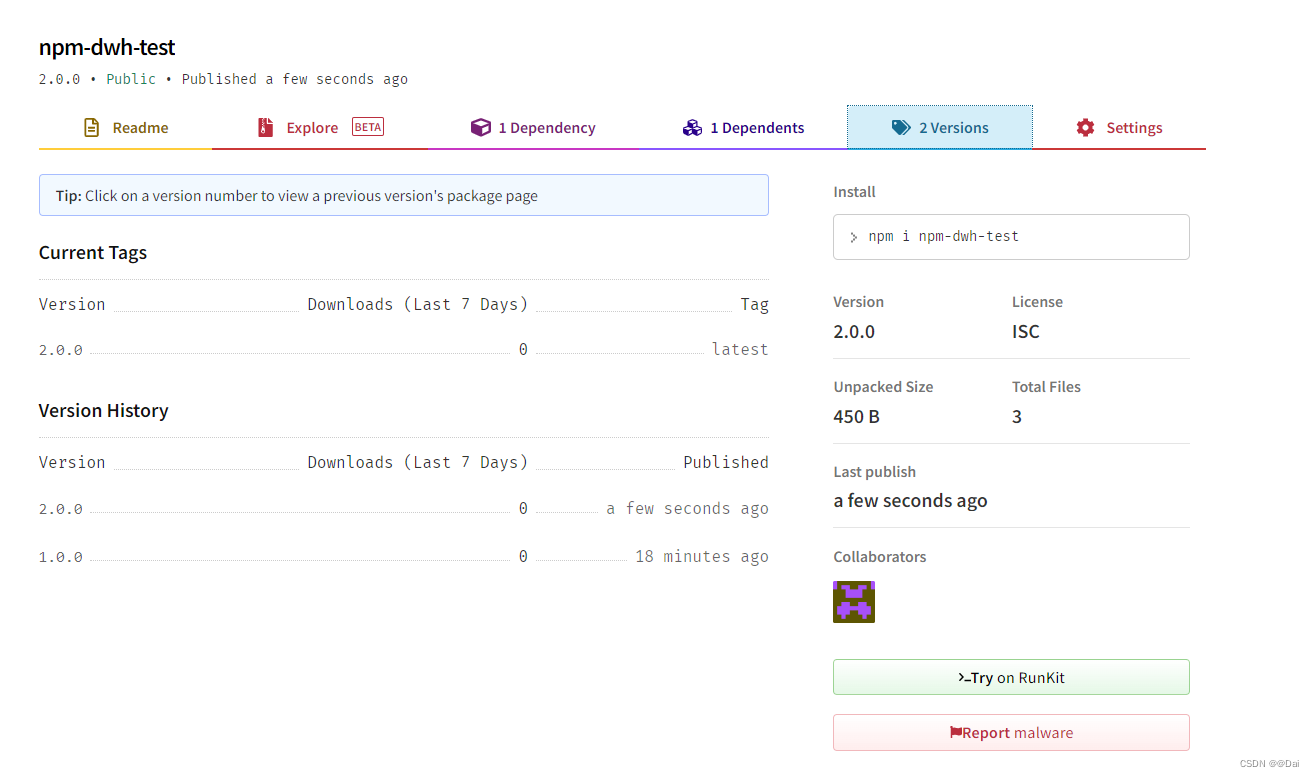Click the RunKit prompt icon
This screenshot has height=777, width=1314.
tap(964, 678)
